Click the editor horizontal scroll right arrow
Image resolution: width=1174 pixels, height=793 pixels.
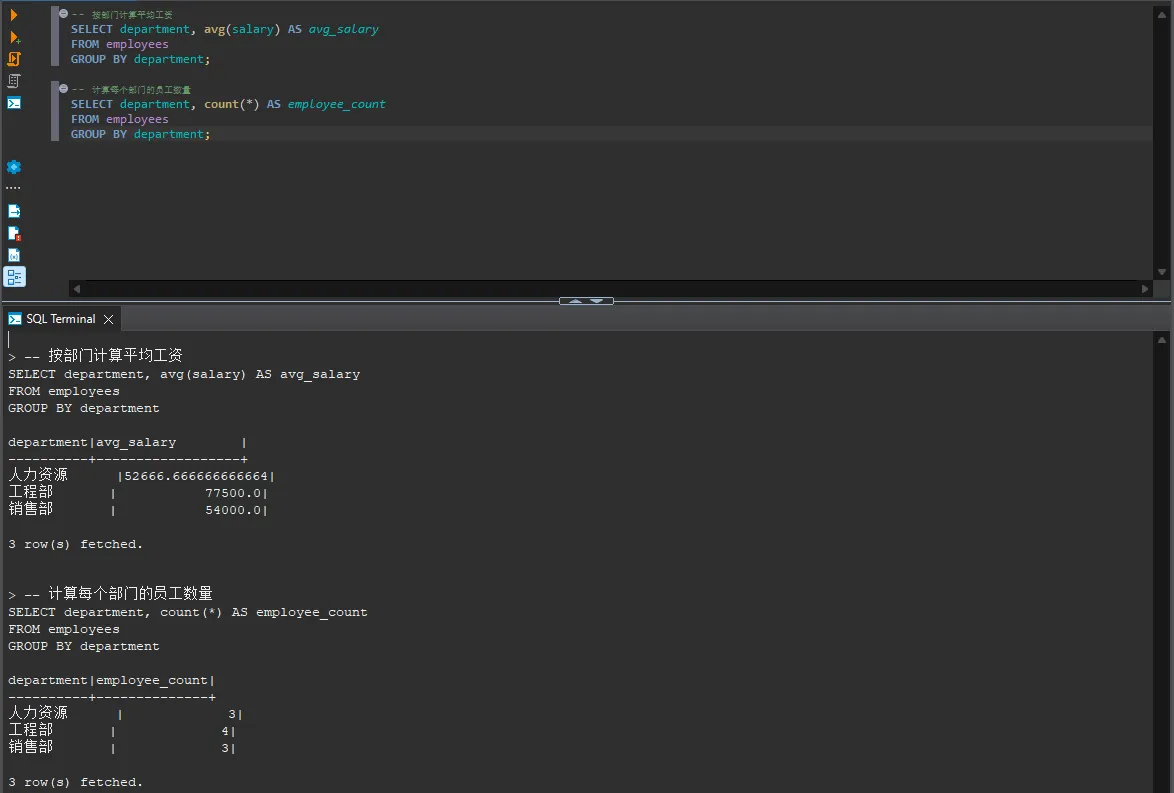click(1145, 288)
